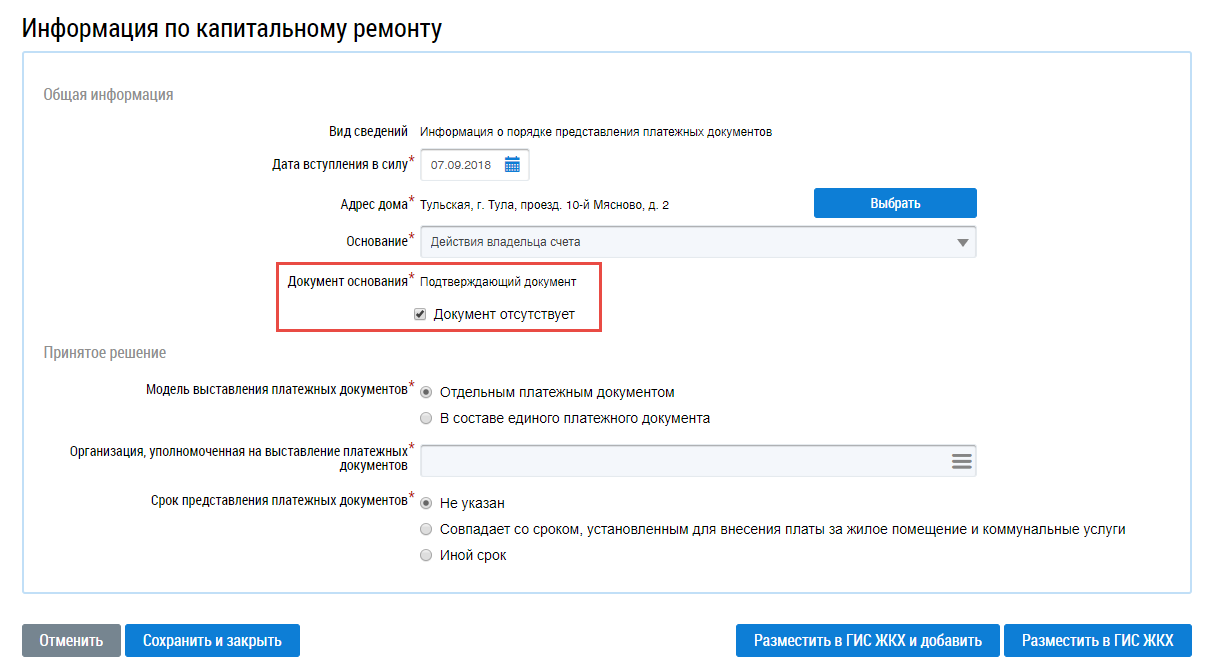
Task: Open organization list via hamburger icon
Action: coord(961,461)
